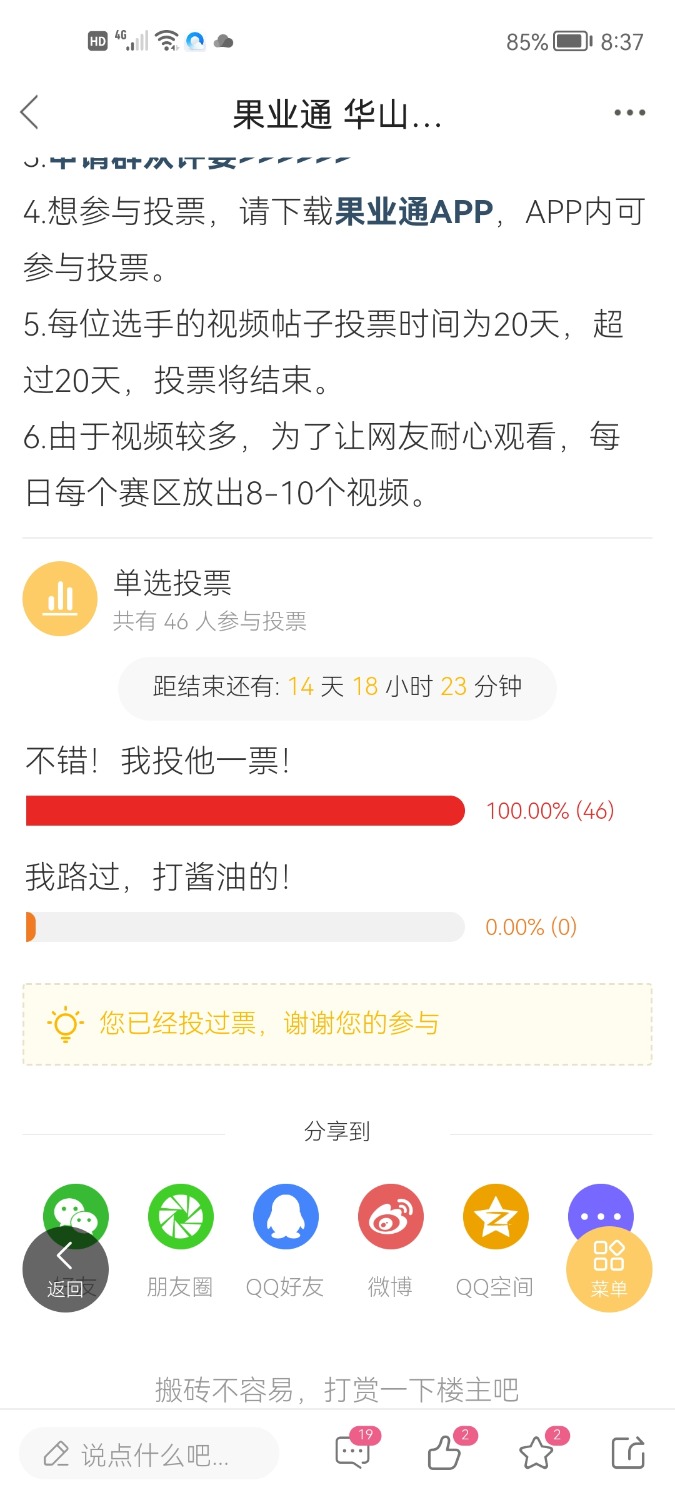675x1500 pixels.
Task: Tap the thumbs-up like icon
Action: pyautogui.click(x=446, y=1451)
